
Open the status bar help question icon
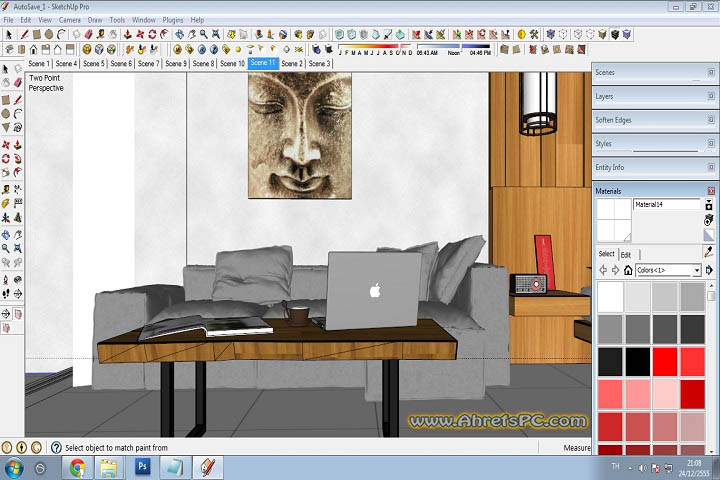coord(56,447)
